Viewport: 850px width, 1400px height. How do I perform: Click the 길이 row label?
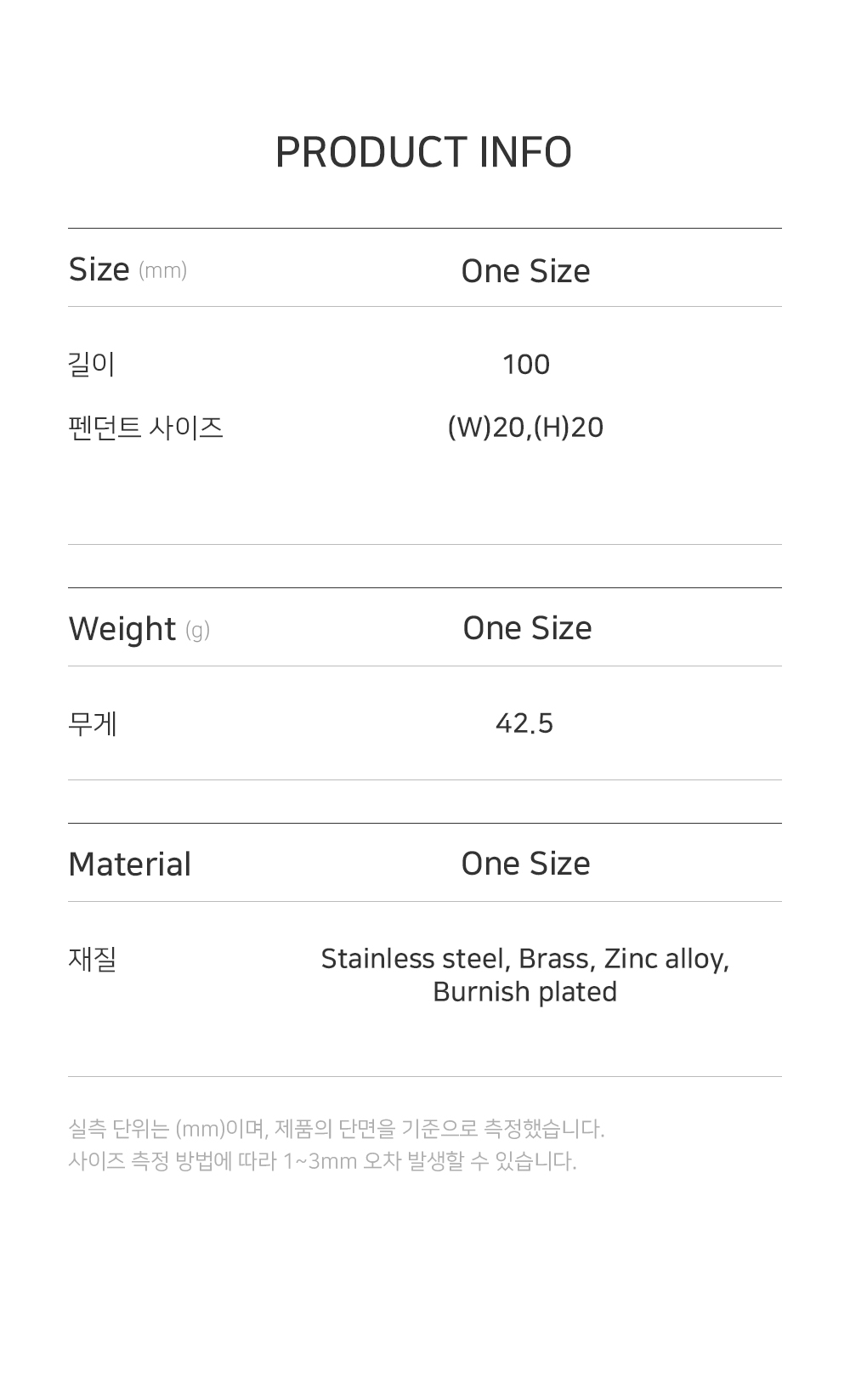click(x=91, y=364)
